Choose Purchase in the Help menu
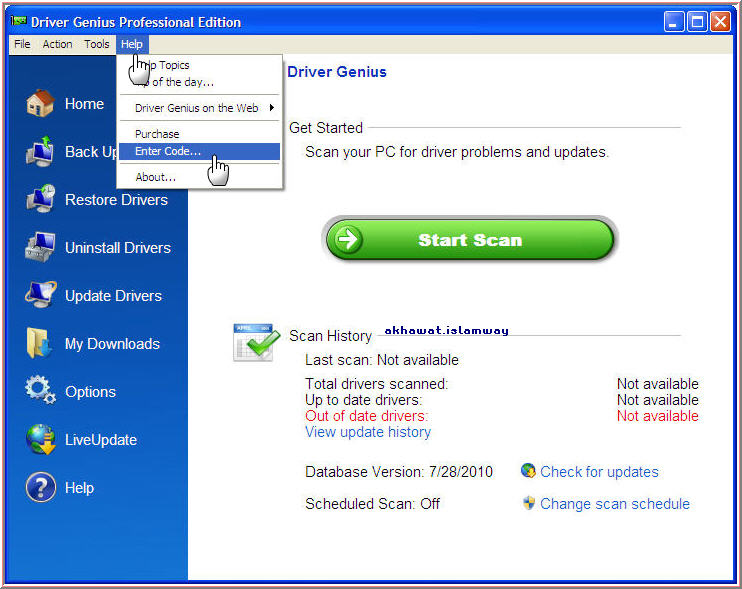This screenshot has width=742, height=589. point(157,134)
